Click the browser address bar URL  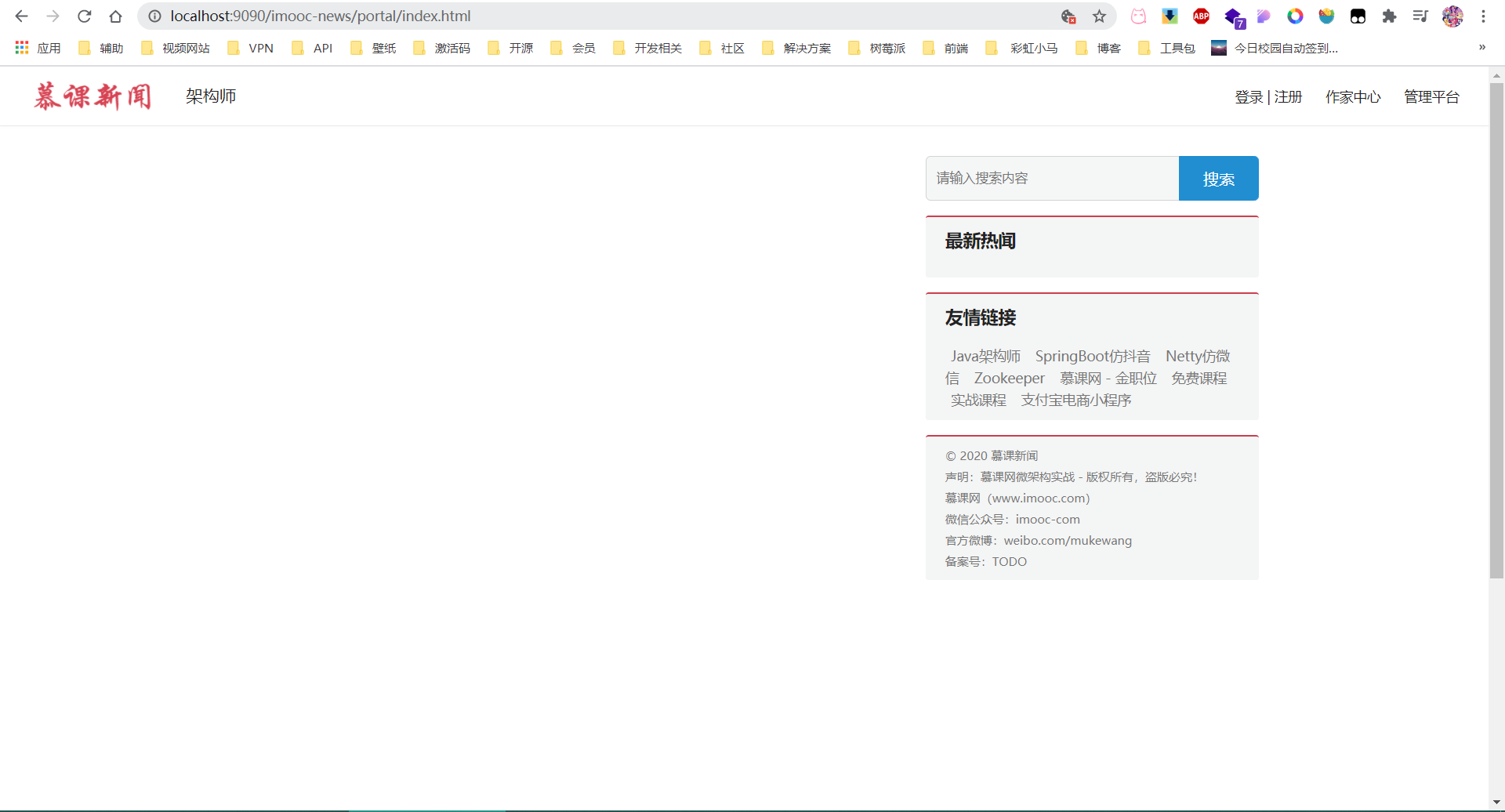tap(321, 16)
